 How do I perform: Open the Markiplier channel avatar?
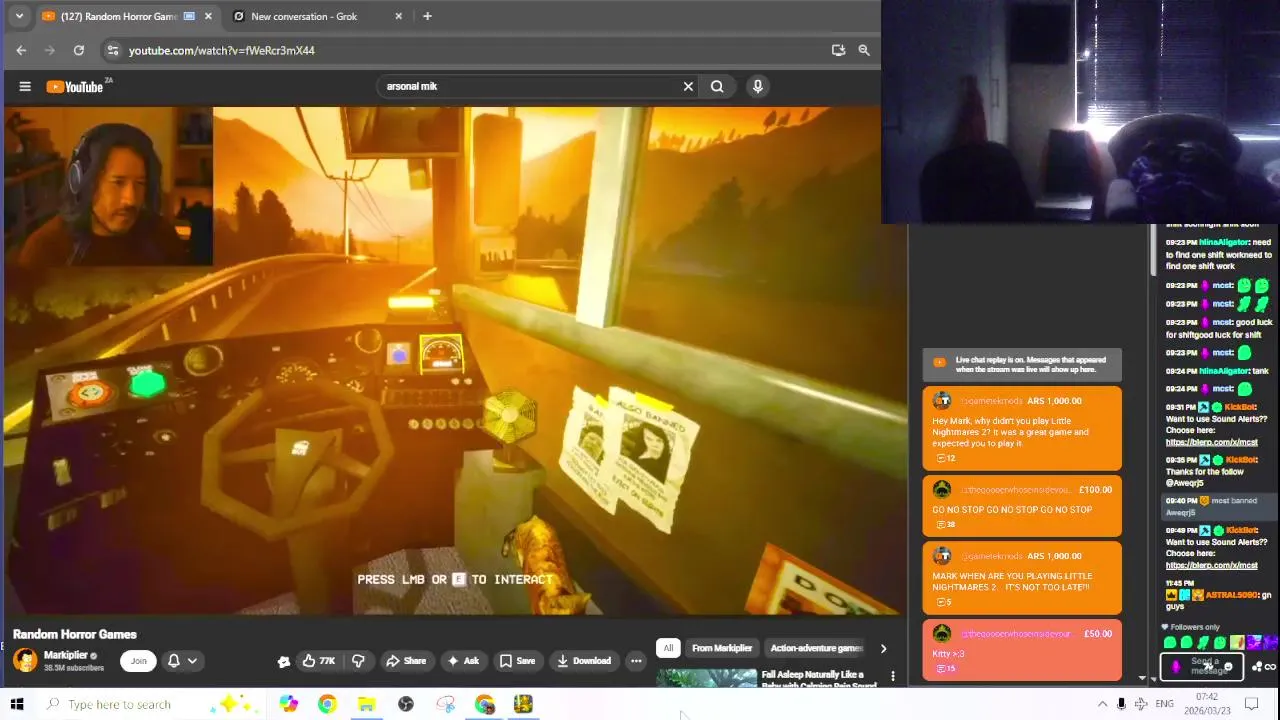[25, 660]
